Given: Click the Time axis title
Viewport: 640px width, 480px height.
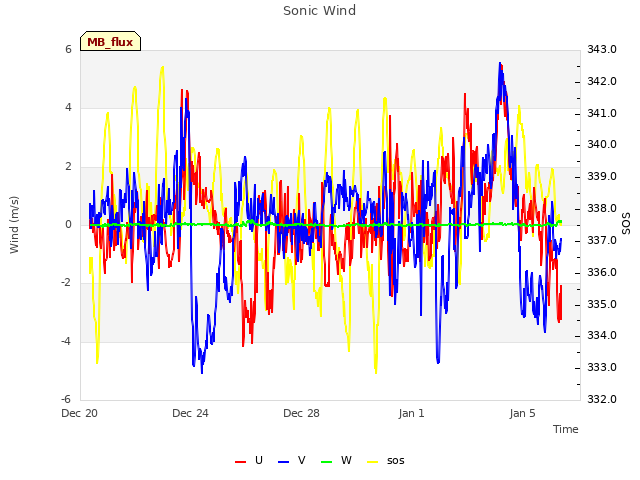Looking at the screenshot, I should pyautogui.click(x=566, y=429).
